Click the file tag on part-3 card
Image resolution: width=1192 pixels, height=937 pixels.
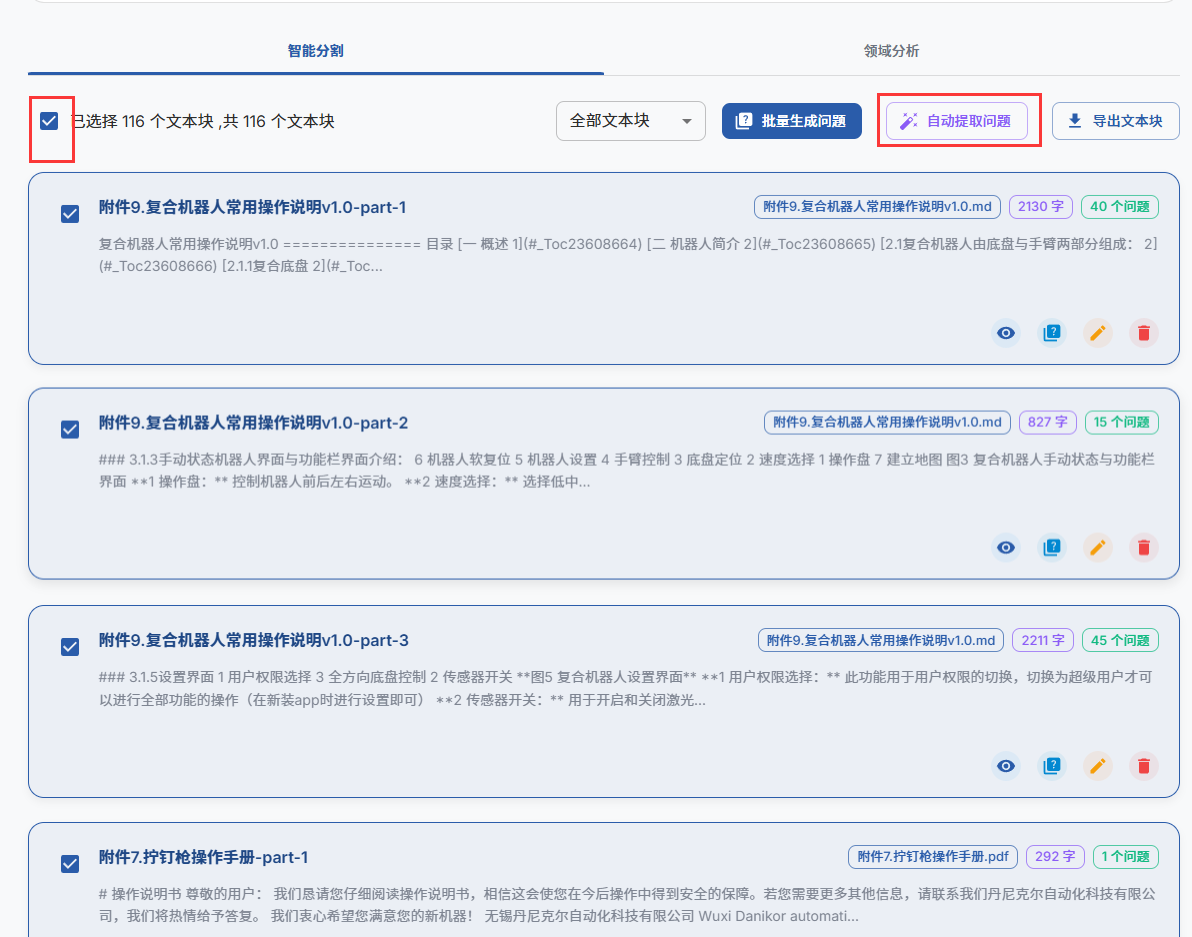click(881, 641)
